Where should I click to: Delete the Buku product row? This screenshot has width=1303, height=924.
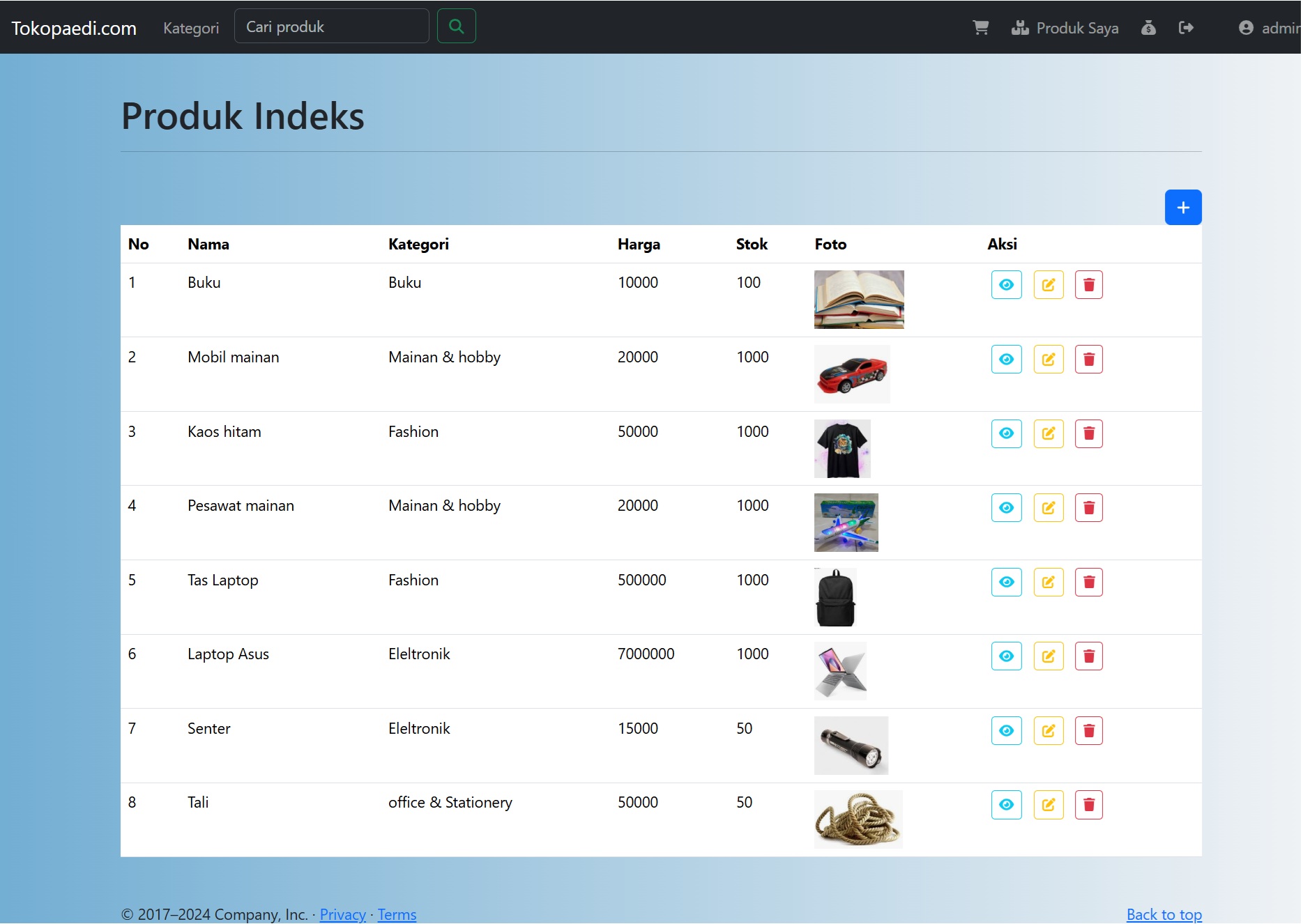click(1089, 285)
